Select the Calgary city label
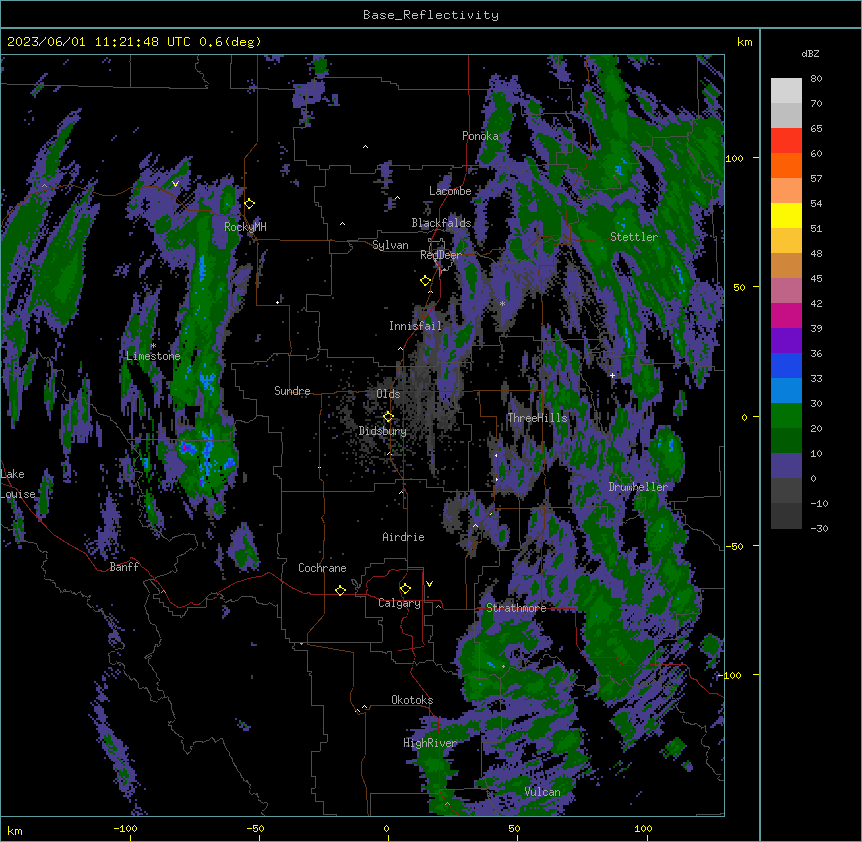Image resolution: width=862 pixels, height=842 pixels. click(x=399, y=603)
